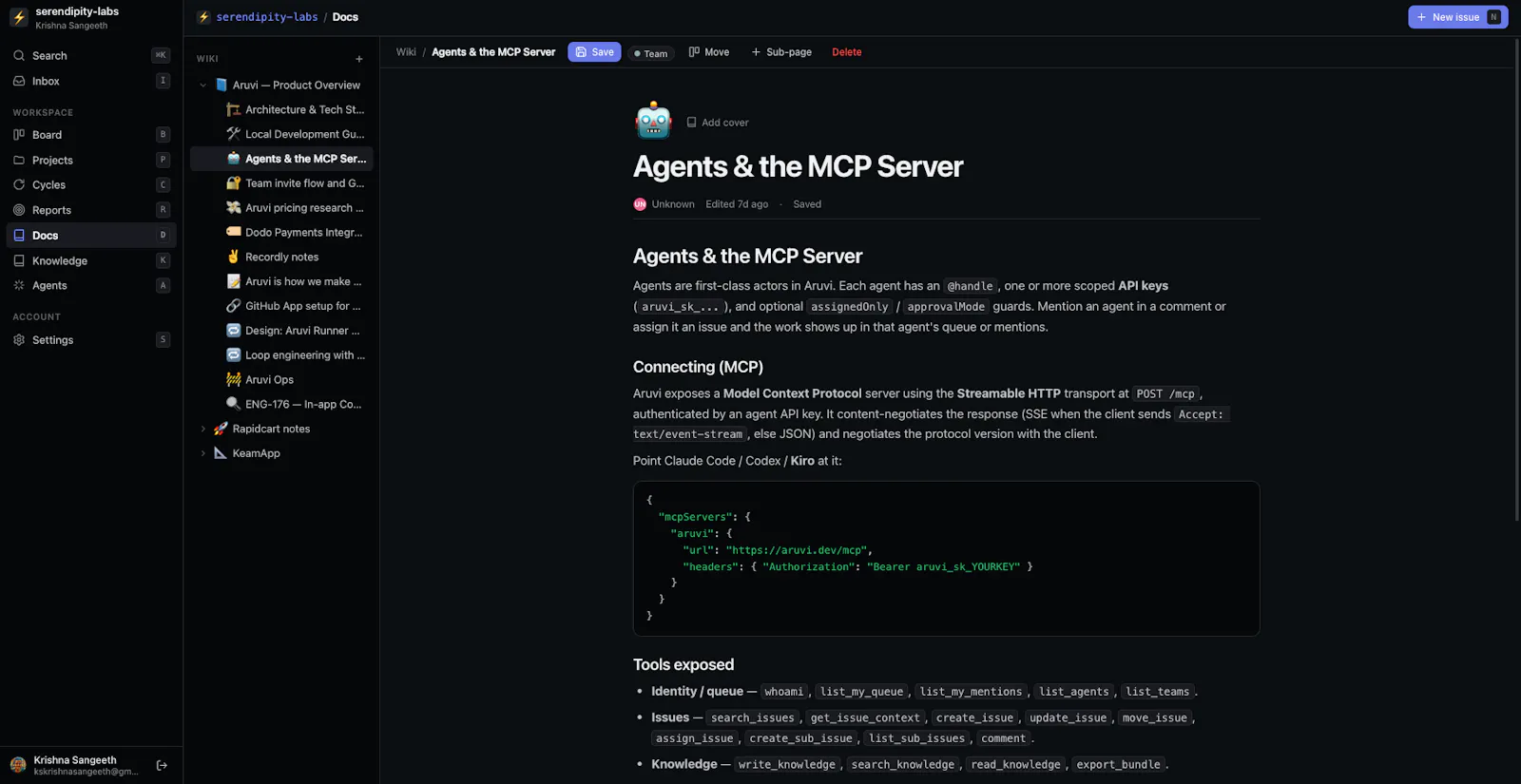
Task: Save the document with Save button
Action: (x=594, y=52)
